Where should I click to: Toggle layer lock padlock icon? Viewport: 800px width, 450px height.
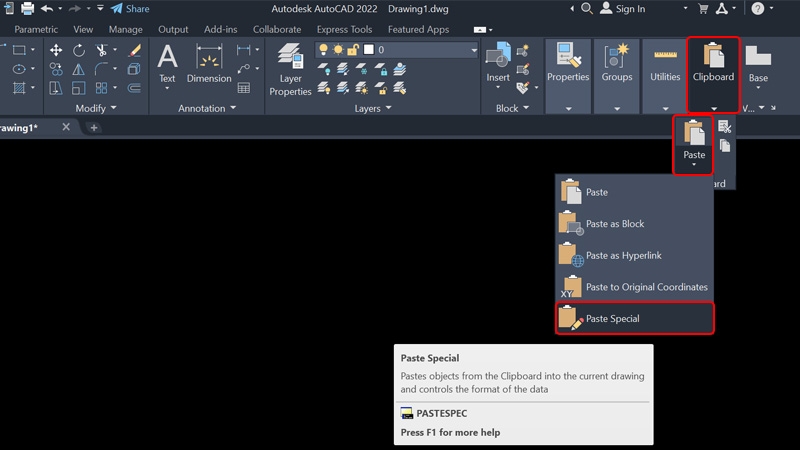coord(353,49)
